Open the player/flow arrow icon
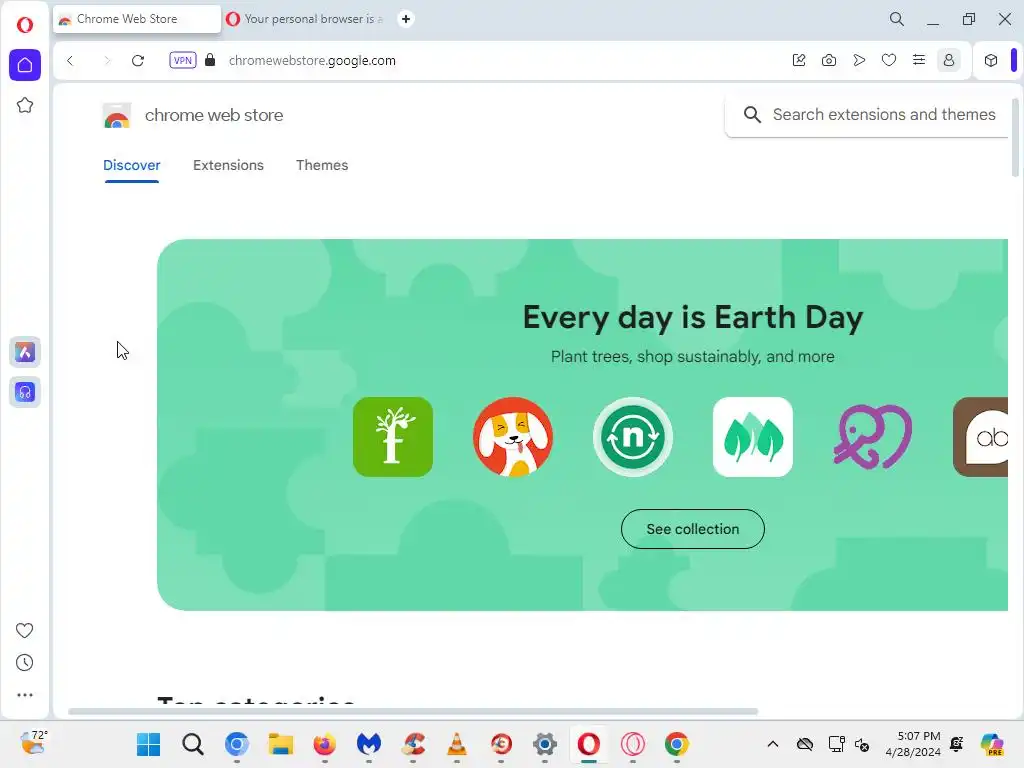 [x=859, y=60]
